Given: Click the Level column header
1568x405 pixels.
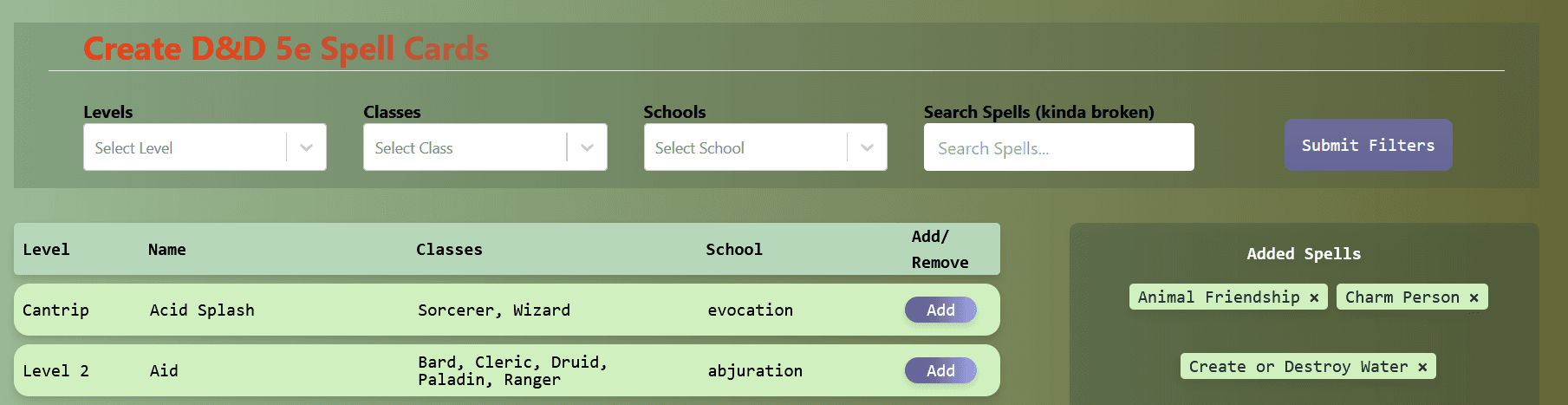Looking at the screenshot, I should coord(46,250).
